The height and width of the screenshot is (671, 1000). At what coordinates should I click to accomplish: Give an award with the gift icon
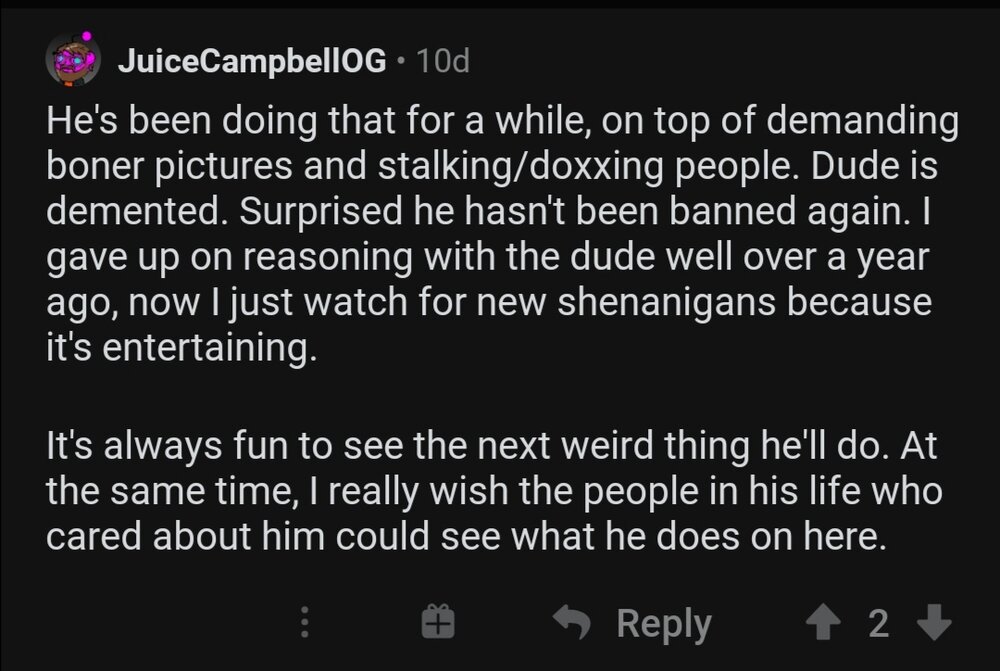click(438, 622)
